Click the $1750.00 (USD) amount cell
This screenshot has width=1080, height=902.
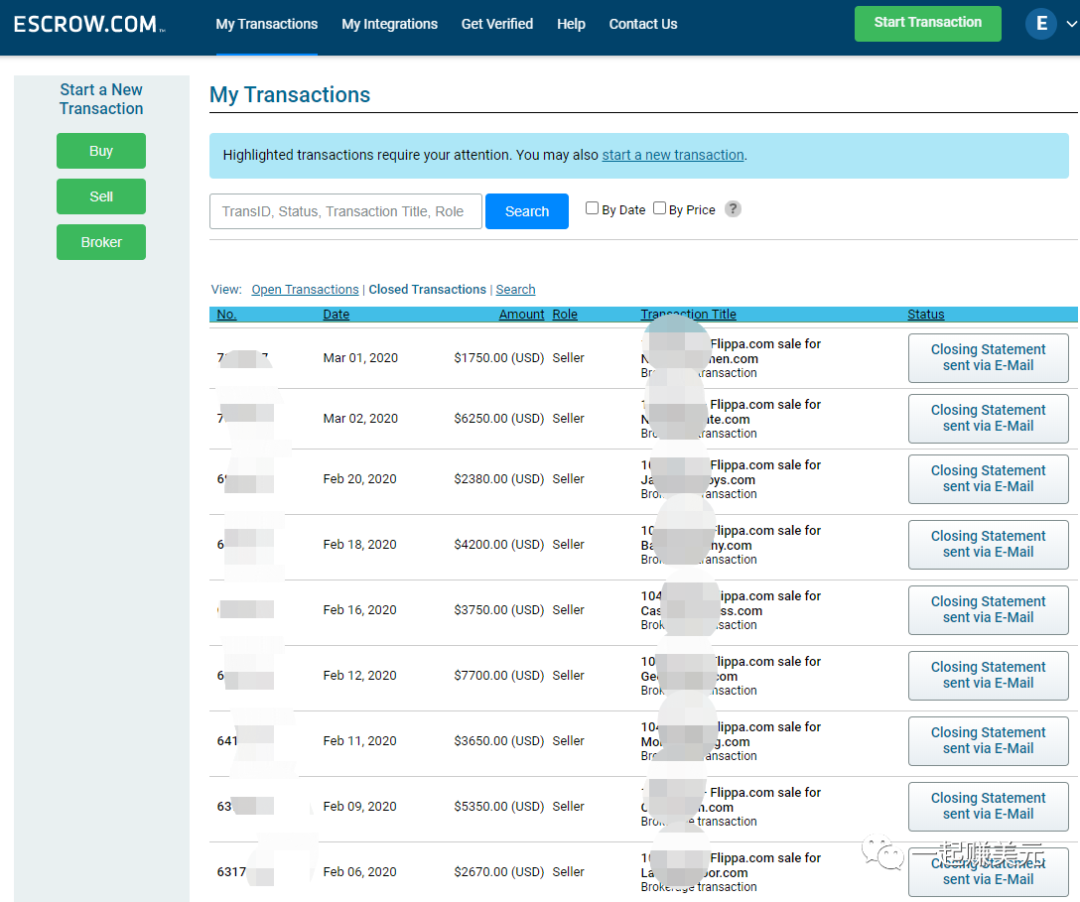(x=499, y=358)
